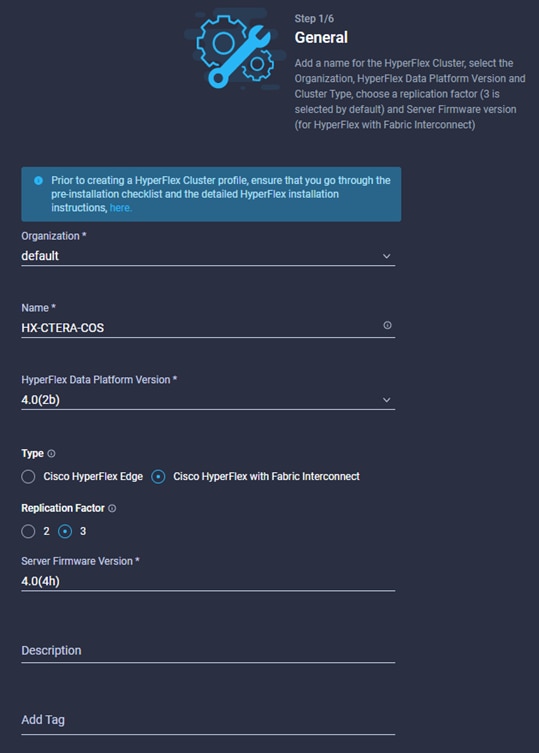539x753 pixels.
Task: Open the 'here' installation instructions link
Action: 120,207
